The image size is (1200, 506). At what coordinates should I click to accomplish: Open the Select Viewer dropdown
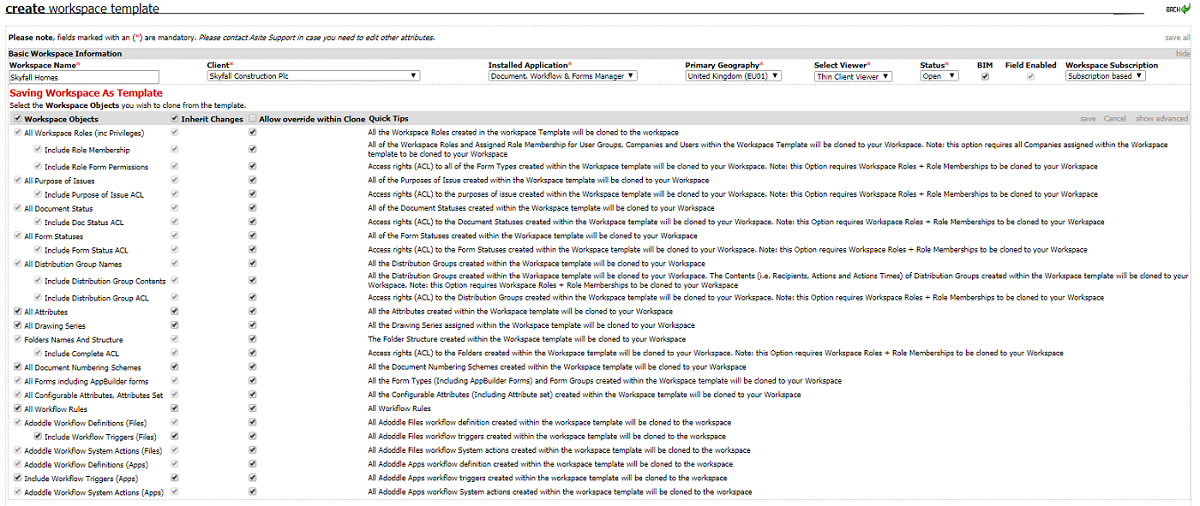[852, 76]
